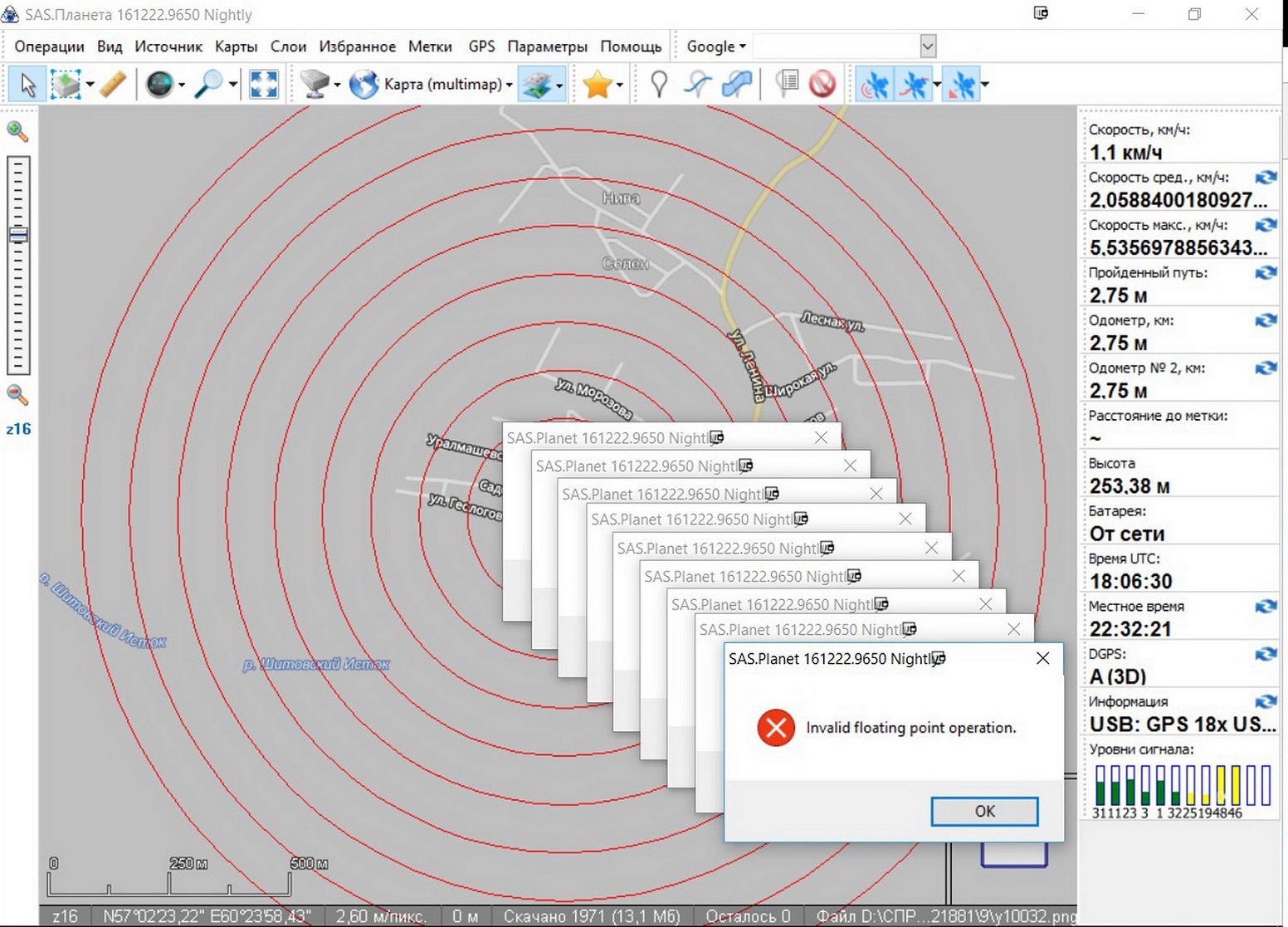Click the add placemark pin icon

click(659, 85)
